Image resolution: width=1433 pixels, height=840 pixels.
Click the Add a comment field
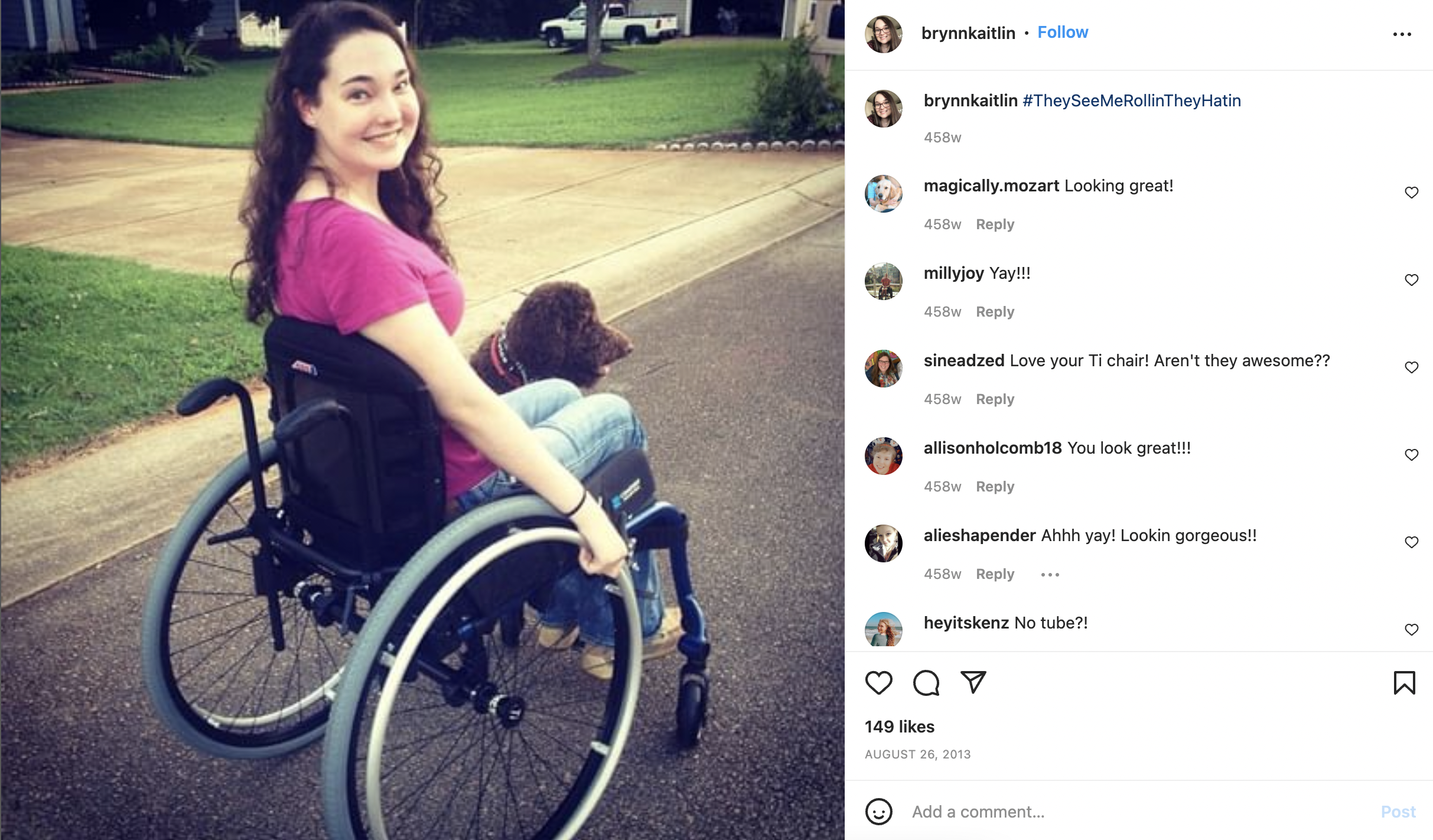1140,812
